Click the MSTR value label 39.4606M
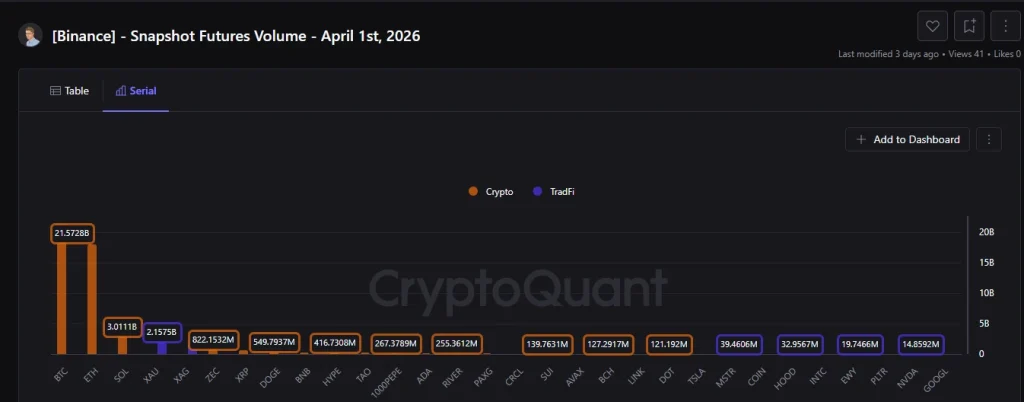 740,344
